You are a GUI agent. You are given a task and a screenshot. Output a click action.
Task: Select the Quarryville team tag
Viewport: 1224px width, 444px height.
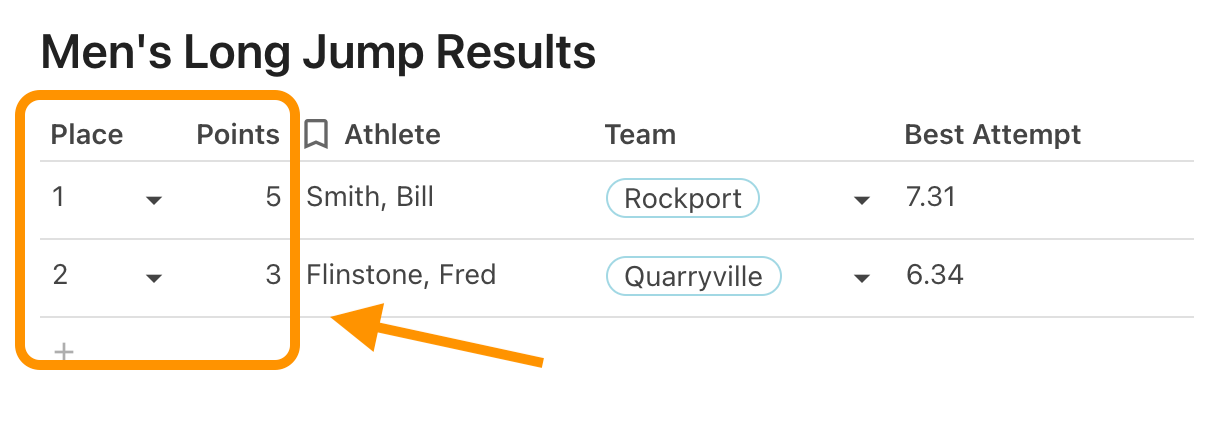(x=693, y=276)
